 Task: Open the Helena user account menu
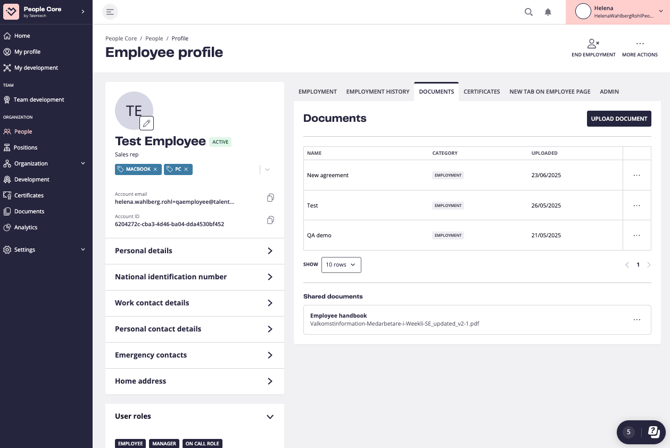(x=619, y=12)
